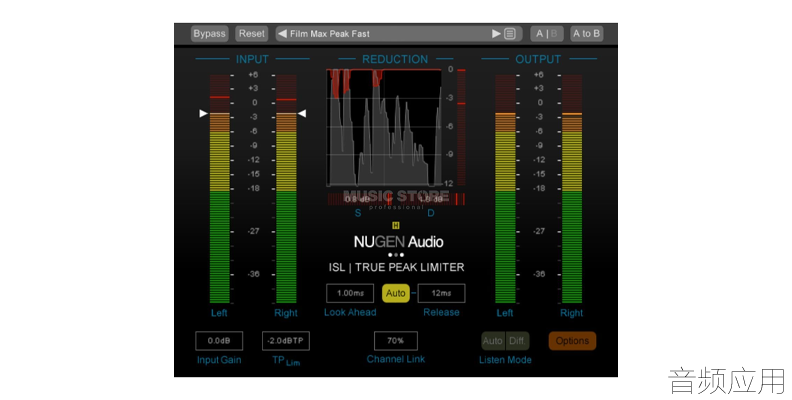Click the 0.0dB Input Gain field

tap(219, 341)
